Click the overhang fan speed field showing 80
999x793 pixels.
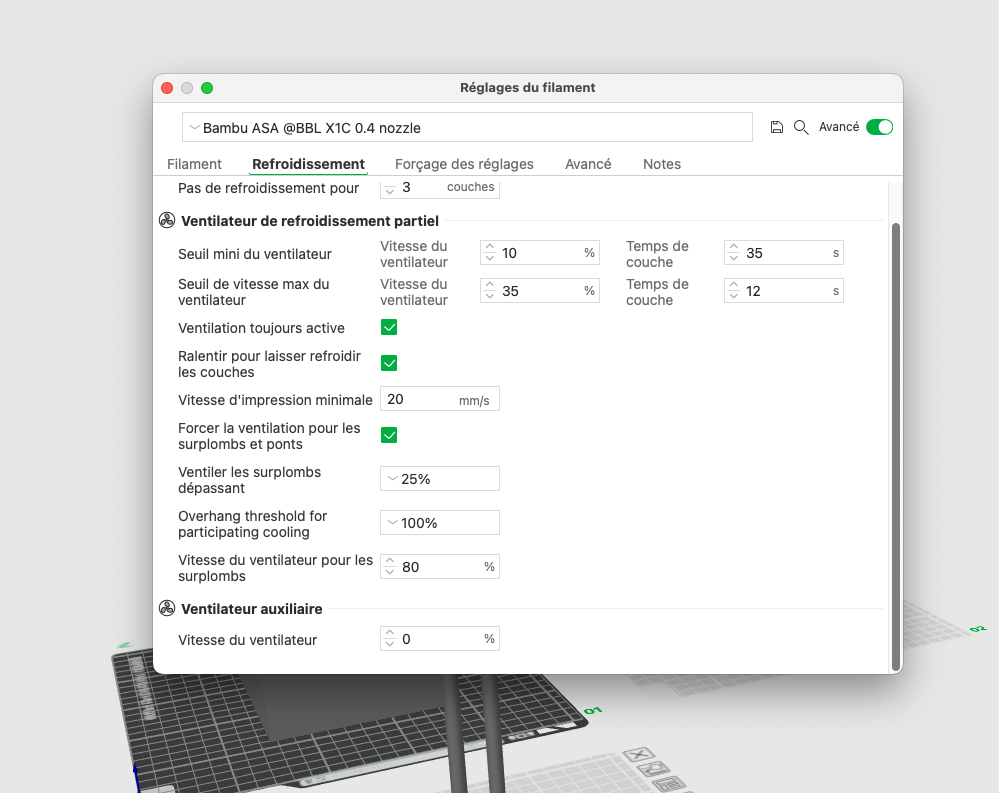click(x=440, y=567)
